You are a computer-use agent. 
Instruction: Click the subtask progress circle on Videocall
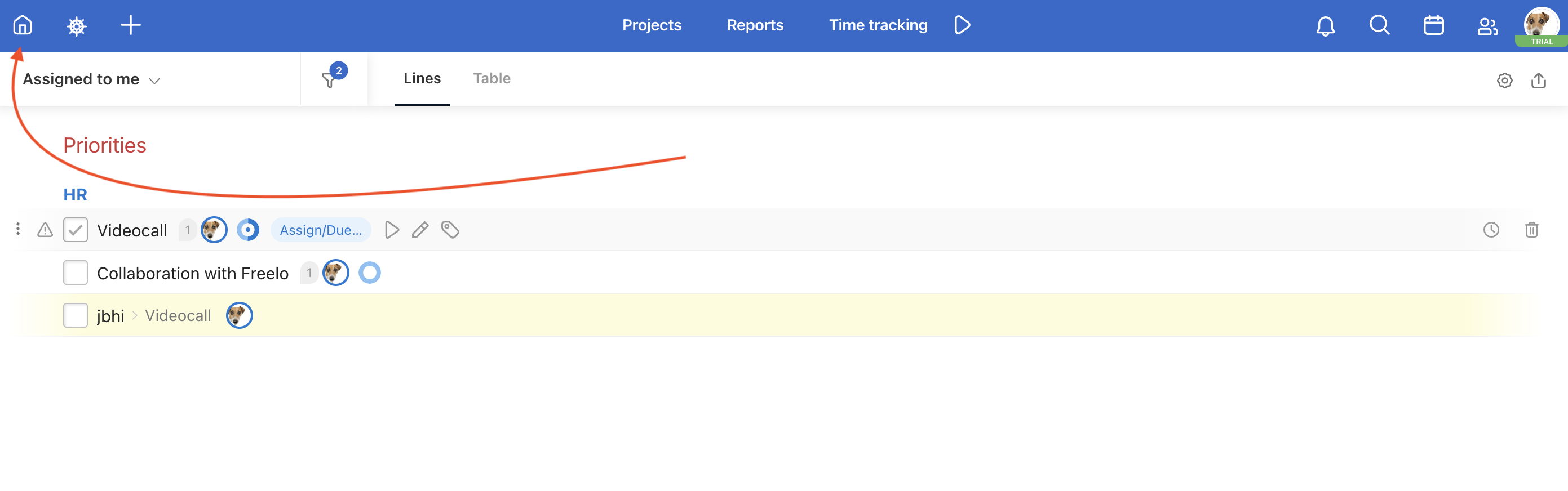(x=248, y=229)
